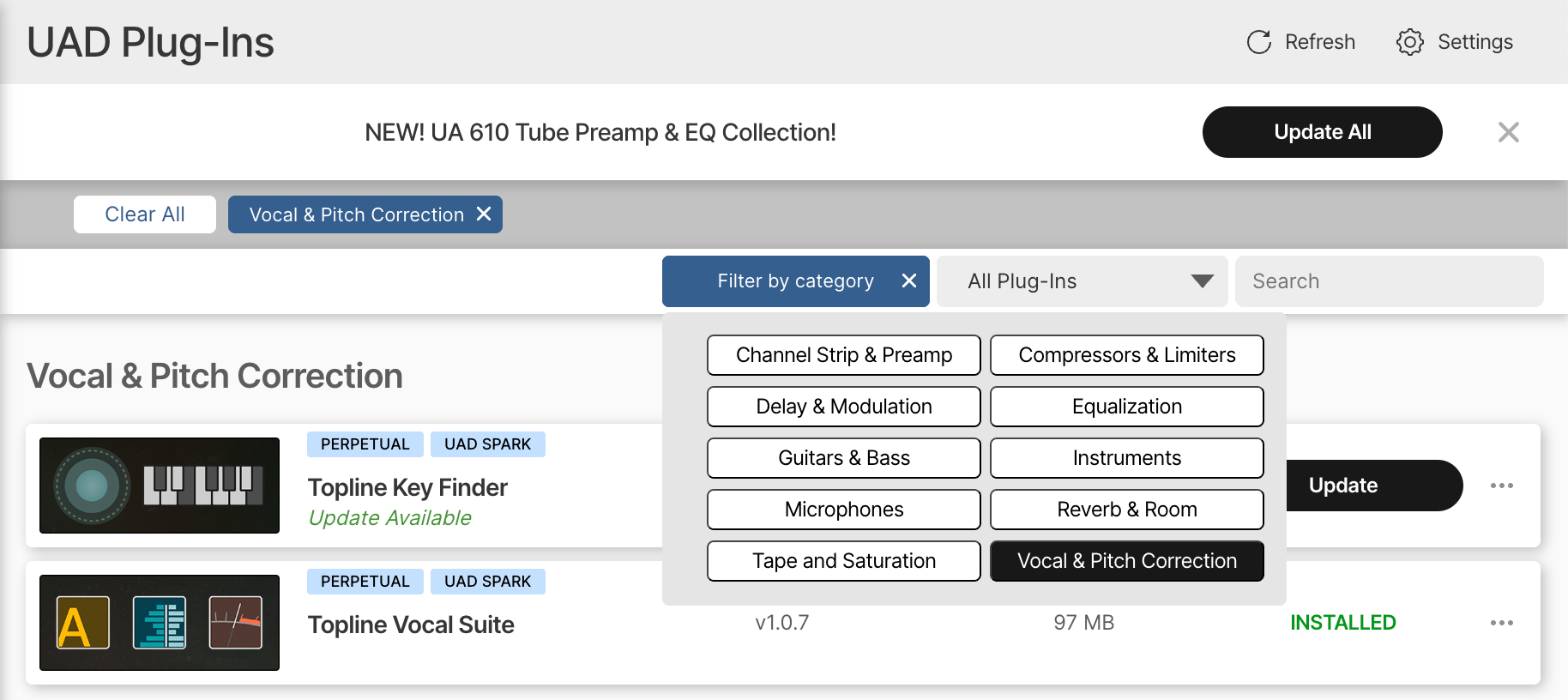Screen dimensions: 1568x700
Task: Toggle the Compressors & Limiters category filter
Action: coord(1126,355)
